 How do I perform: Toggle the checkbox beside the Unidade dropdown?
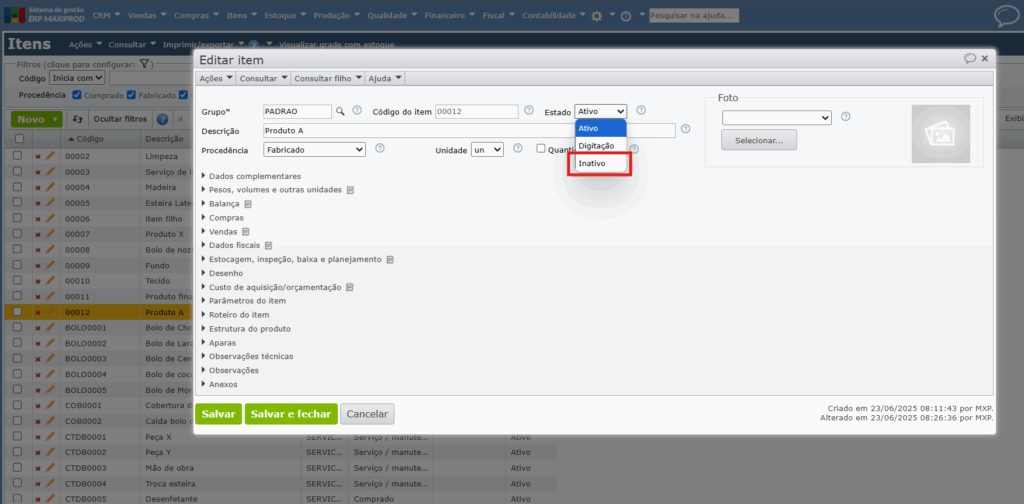coord(540,149)
